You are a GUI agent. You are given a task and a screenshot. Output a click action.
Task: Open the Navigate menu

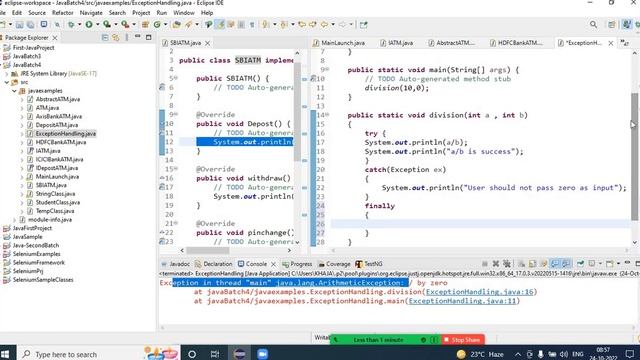point(91,13)
